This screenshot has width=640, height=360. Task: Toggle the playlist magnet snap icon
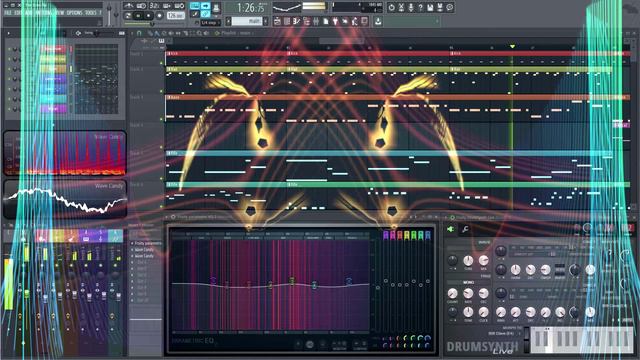[139, 33]
